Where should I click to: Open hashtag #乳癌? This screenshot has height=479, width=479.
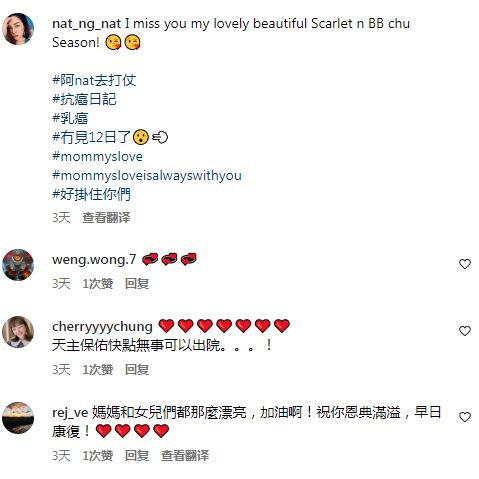pyautogui.click(x=70, y=118)
